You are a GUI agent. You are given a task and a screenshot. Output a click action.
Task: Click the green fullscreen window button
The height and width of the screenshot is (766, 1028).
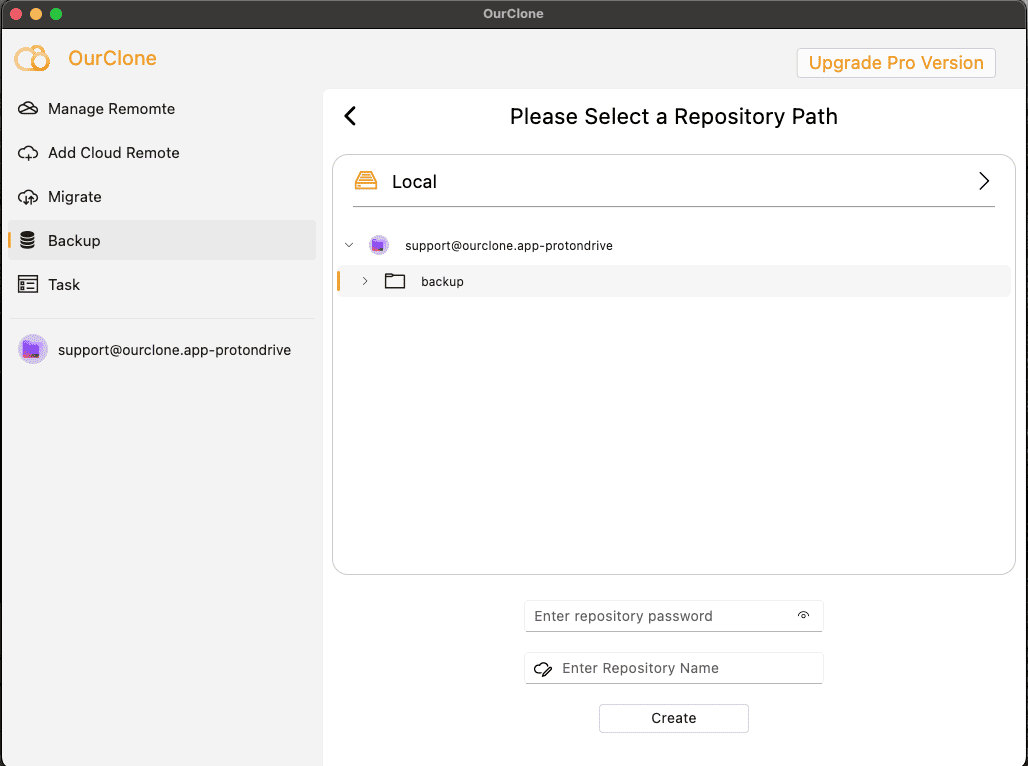[x=56, y=14]
